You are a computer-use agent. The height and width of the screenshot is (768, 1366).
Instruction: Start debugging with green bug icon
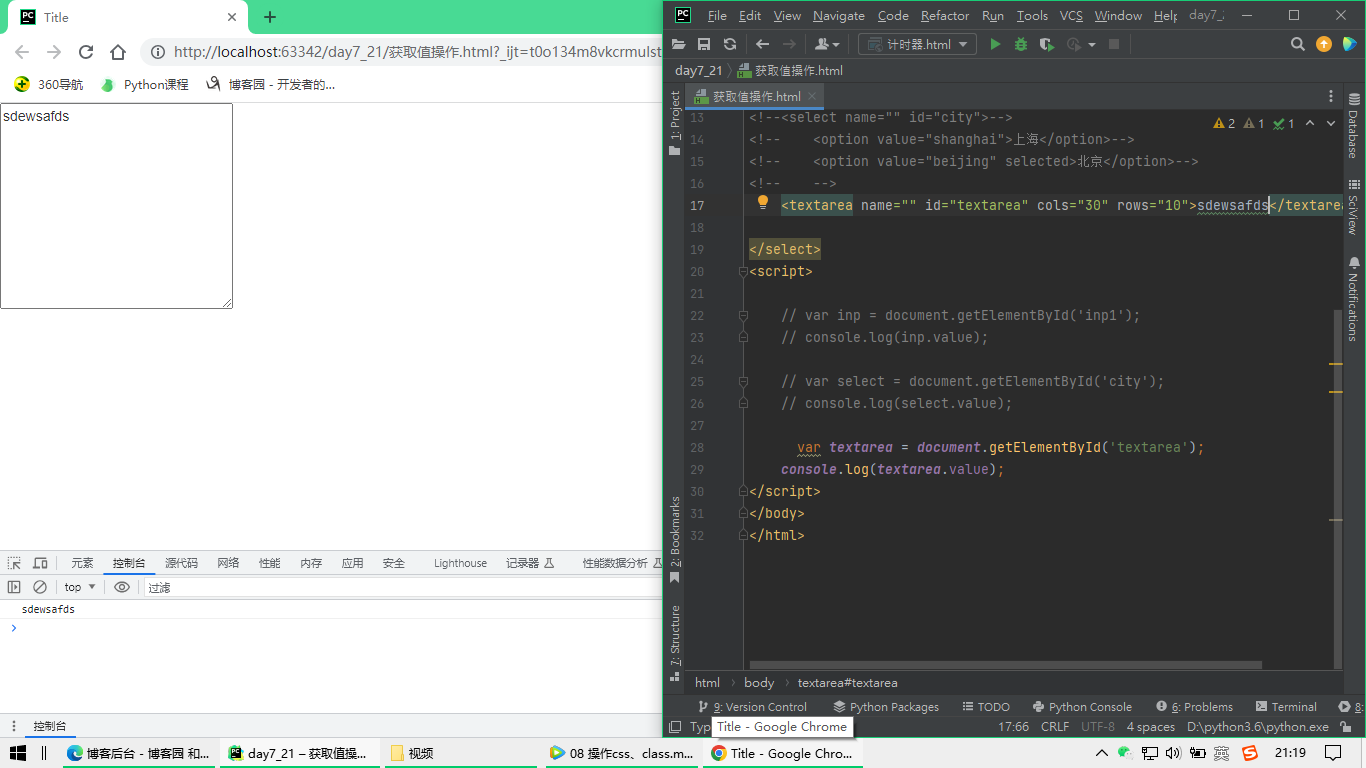click(1021, 44)
